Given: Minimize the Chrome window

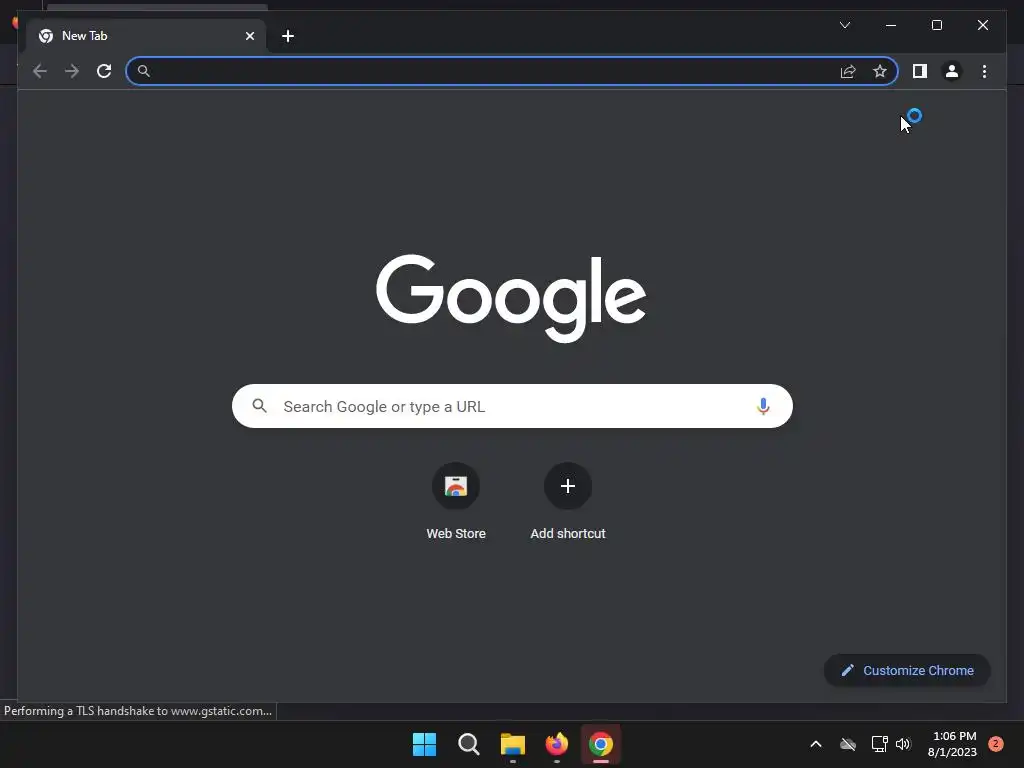Looking at the screenshot, I should (891, 25).
